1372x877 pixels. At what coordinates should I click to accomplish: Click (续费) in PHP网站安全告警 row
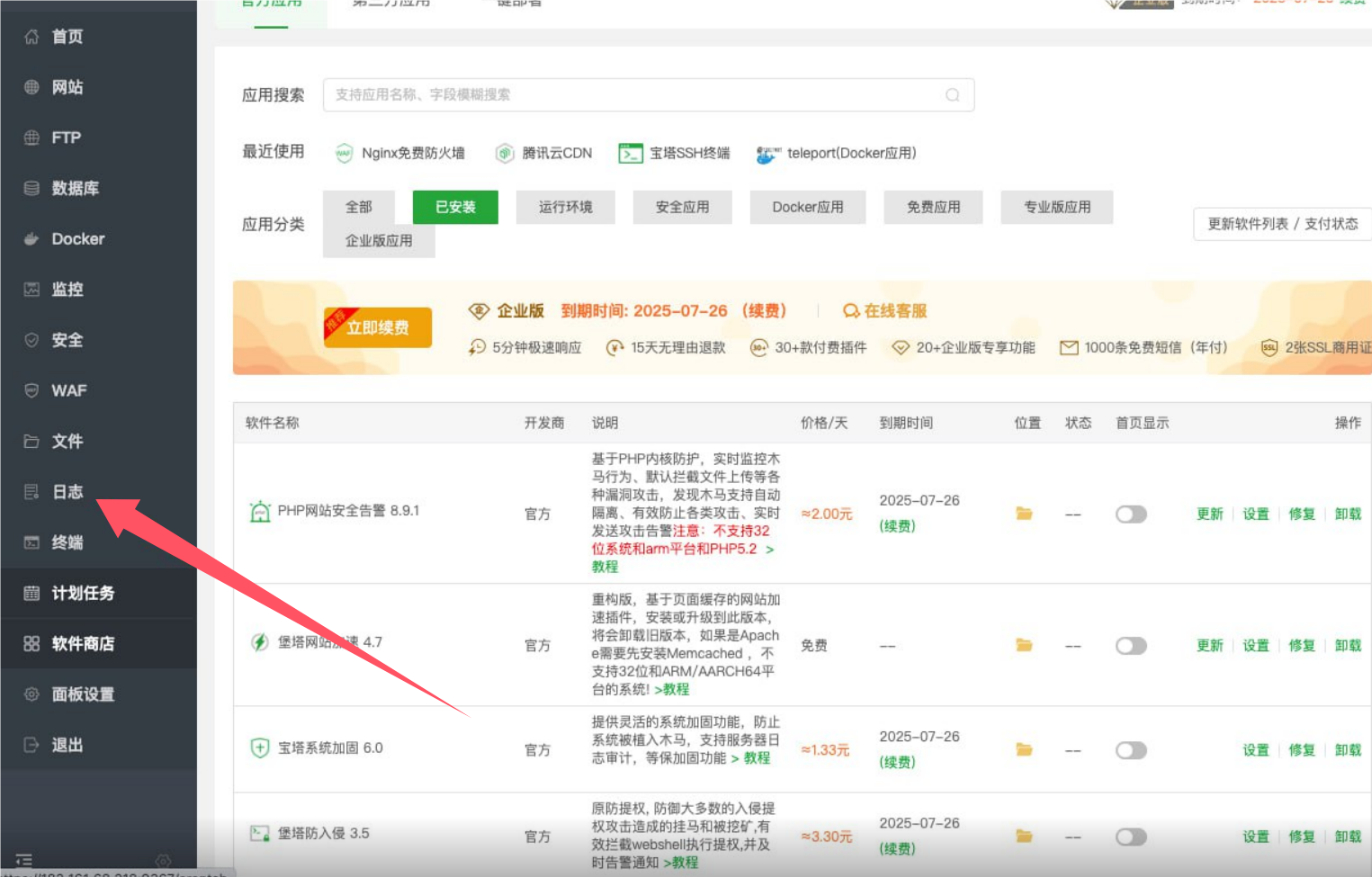coord(897,526)
